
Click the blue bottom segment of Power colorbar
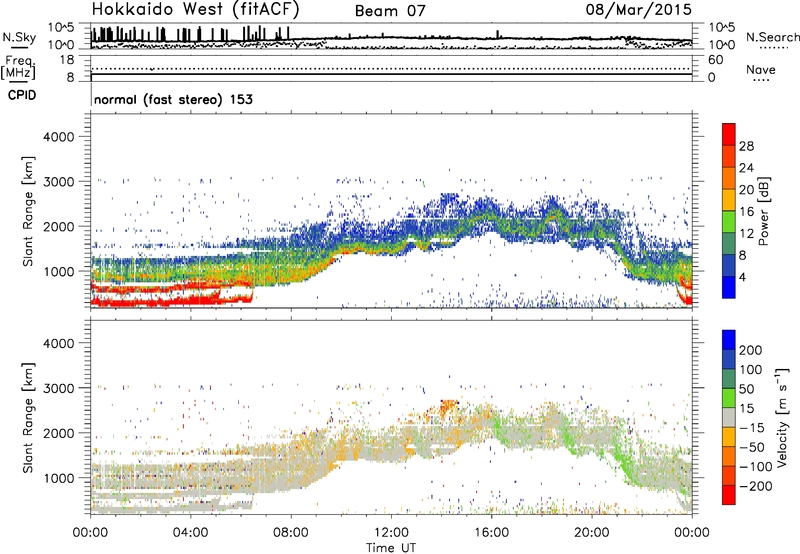click(729, 287)
